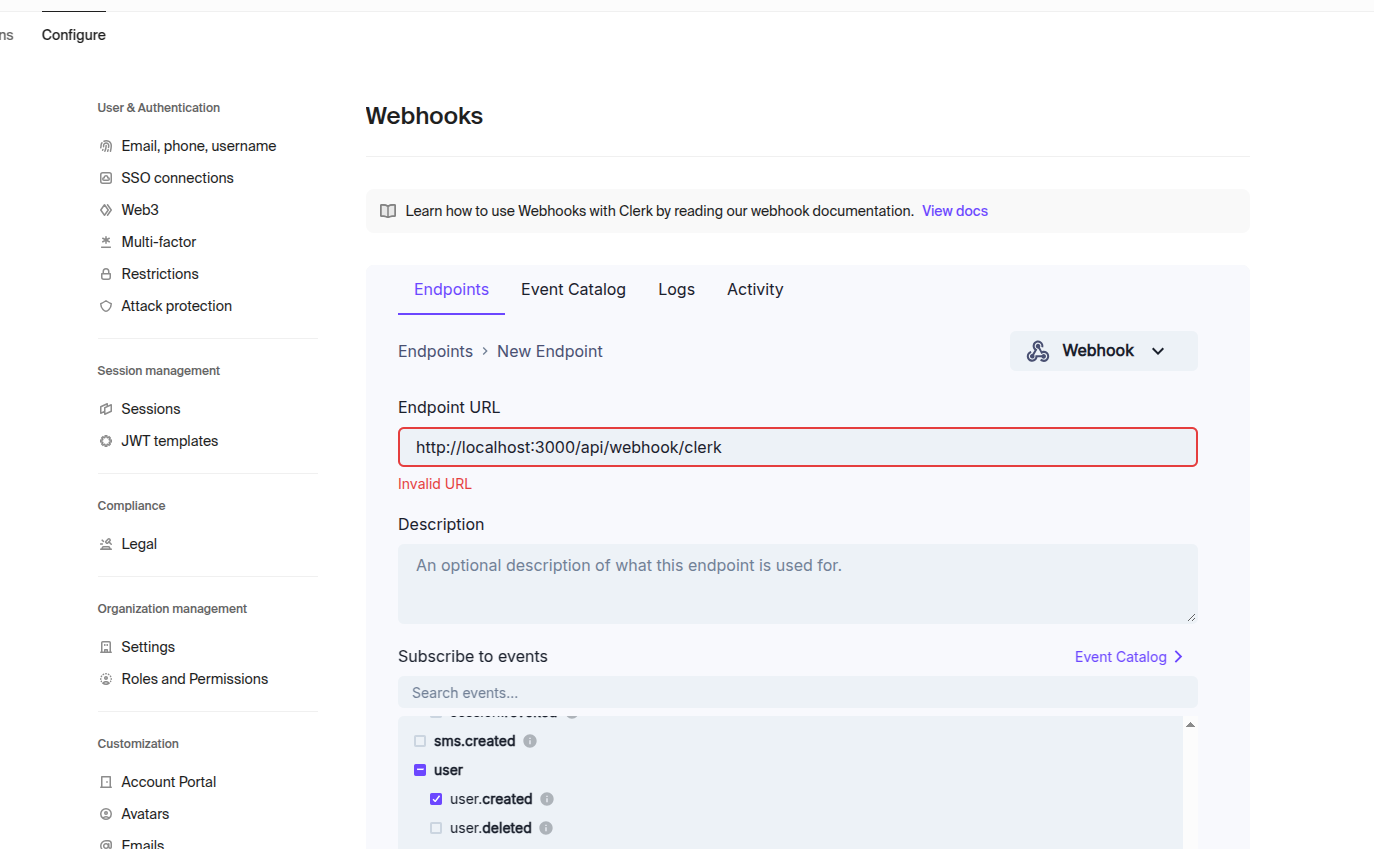Click the Account Portal icon
Screen dimensions: 1374x849
click(106, 782)
